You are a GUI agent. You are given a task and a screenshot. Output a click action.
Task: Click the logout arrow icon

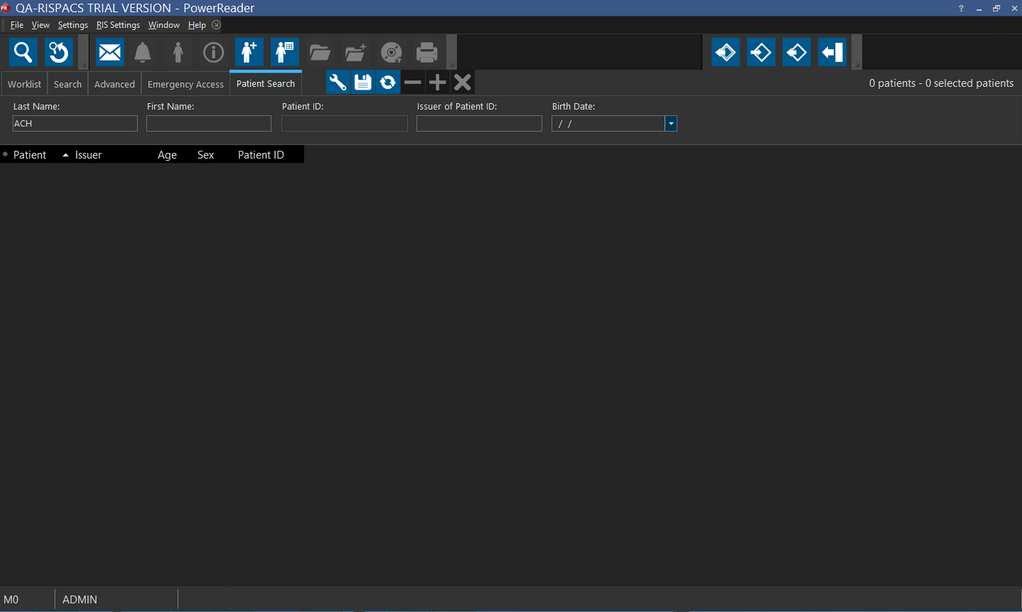[832, 52]
